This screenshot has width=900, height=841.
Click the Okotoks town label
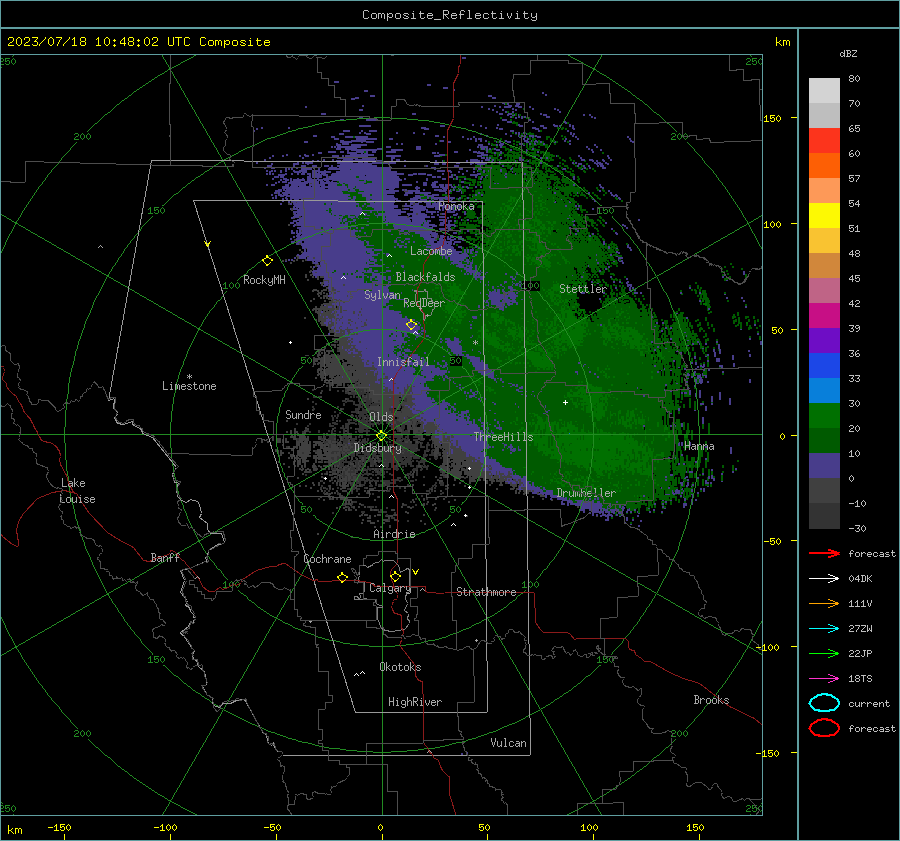pos(400,667)
